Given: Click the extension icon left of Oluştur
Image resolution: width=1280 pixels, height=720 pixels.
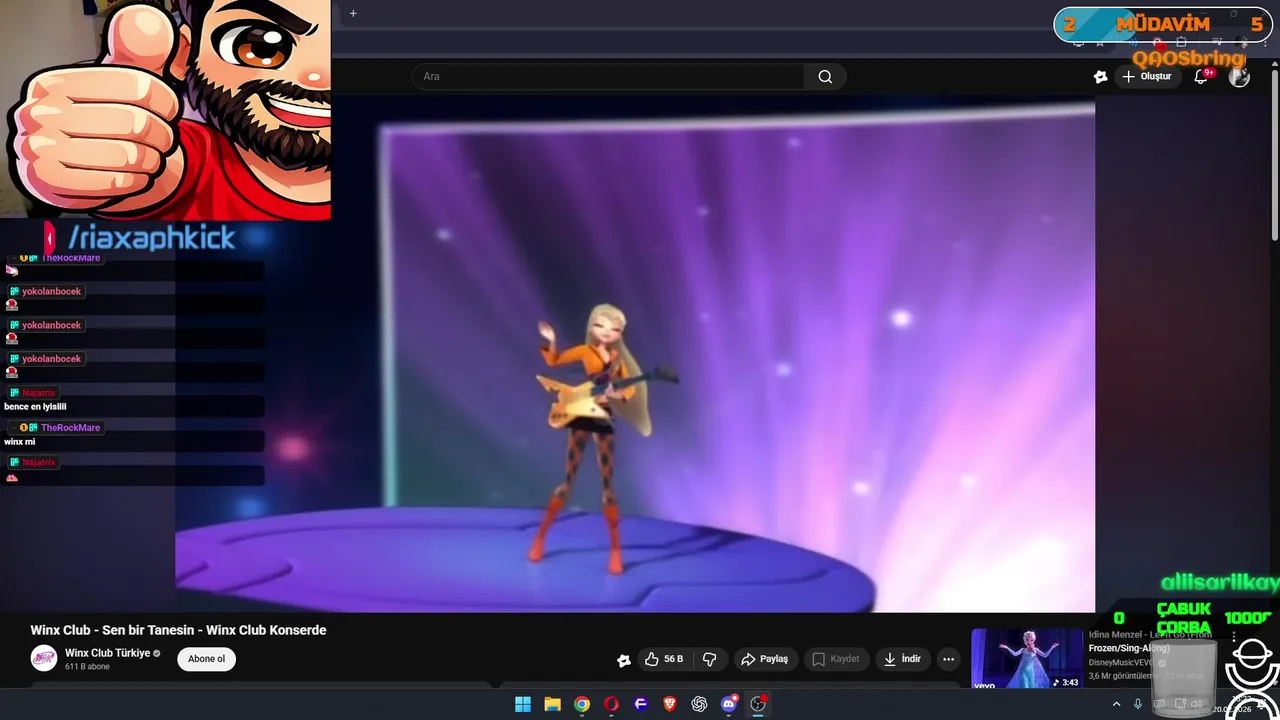Looking at the screenshot, I should 1100,76.
